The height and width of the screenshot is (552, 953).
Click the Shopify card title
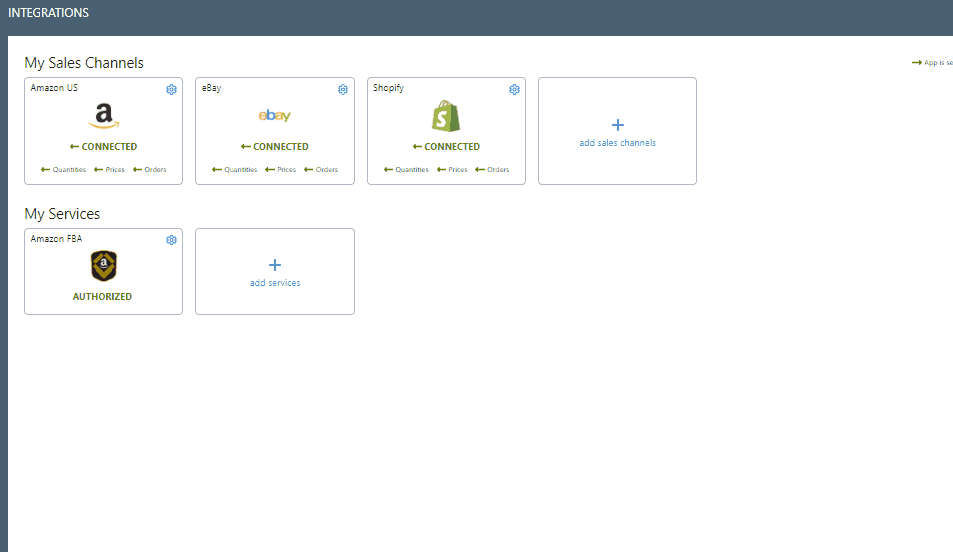click(x=388, y=88)
